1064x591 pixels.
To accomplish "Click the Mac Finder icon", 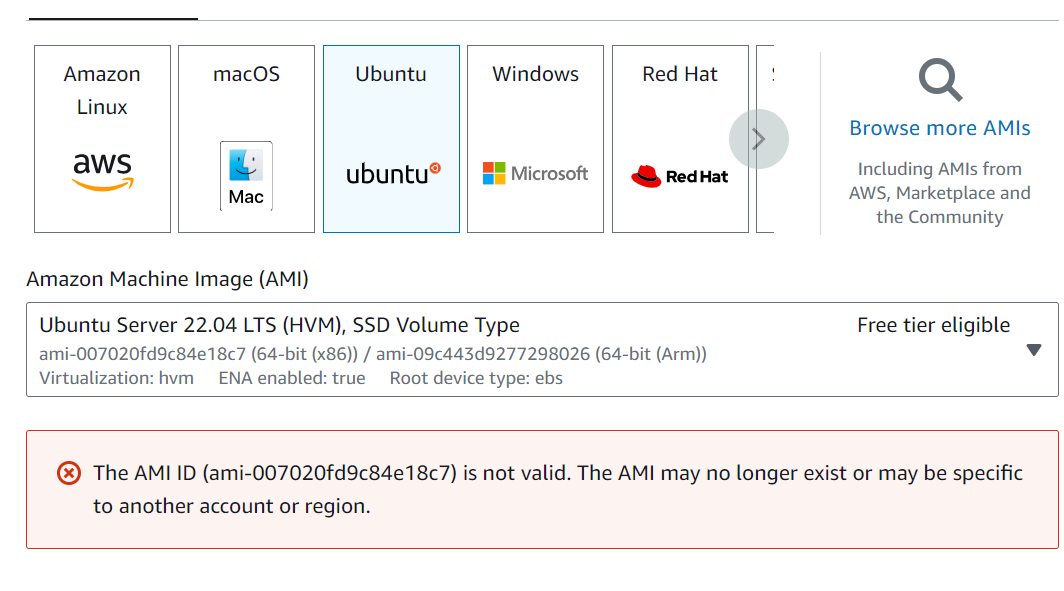I will 246,165.
